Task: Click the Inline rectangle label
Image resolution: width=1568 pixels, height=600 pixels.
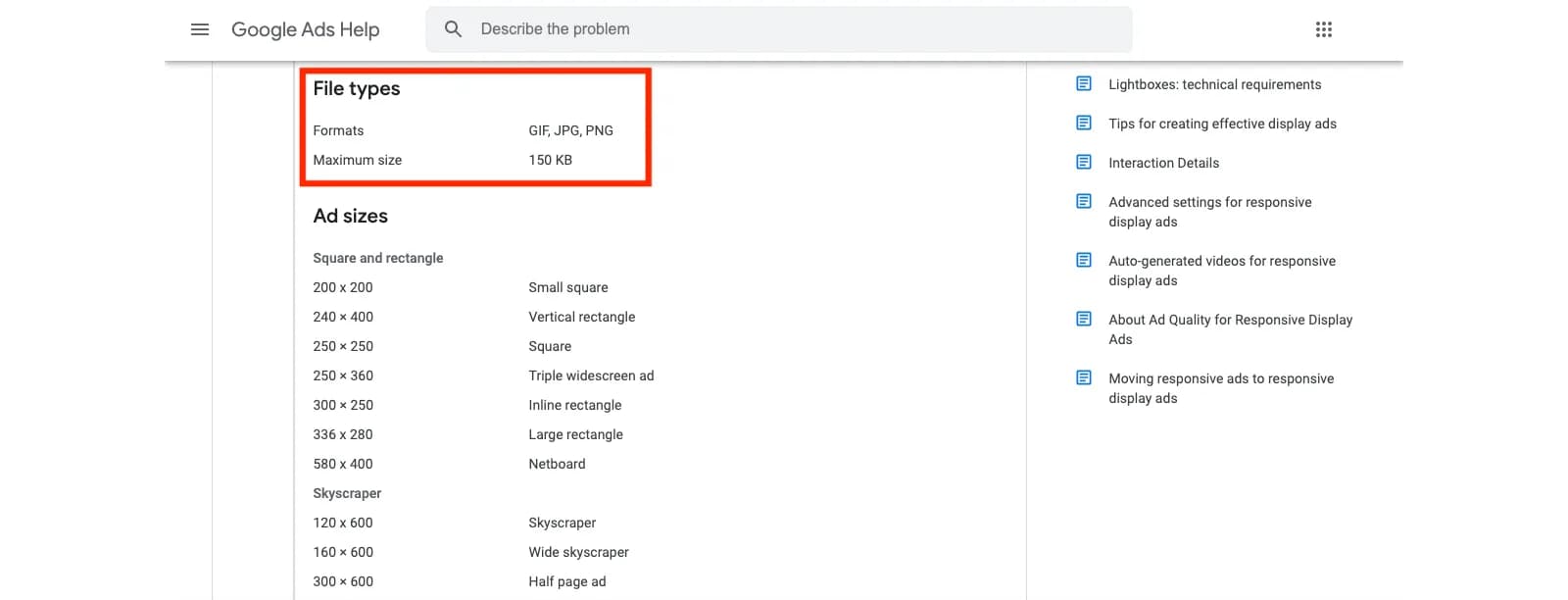Action: pyautogui.click(x=574, y=405)
